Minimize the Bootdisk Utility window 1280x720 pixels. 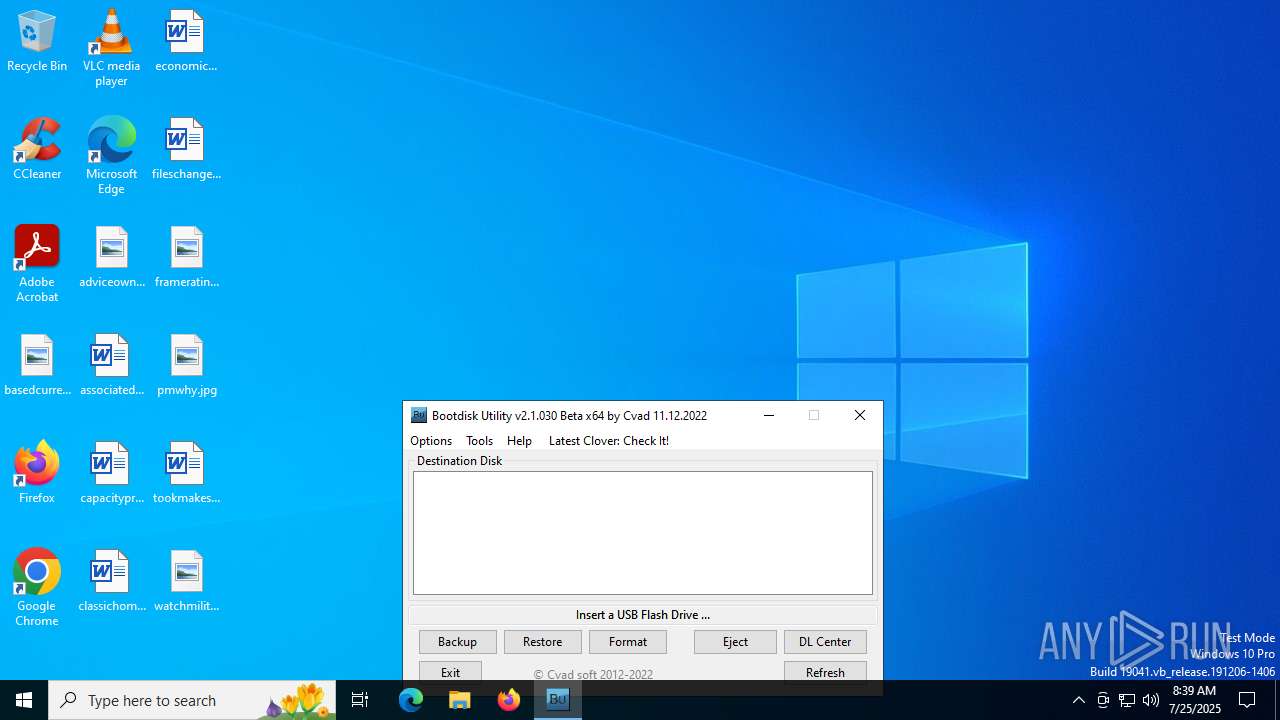[x=769, y=415]
